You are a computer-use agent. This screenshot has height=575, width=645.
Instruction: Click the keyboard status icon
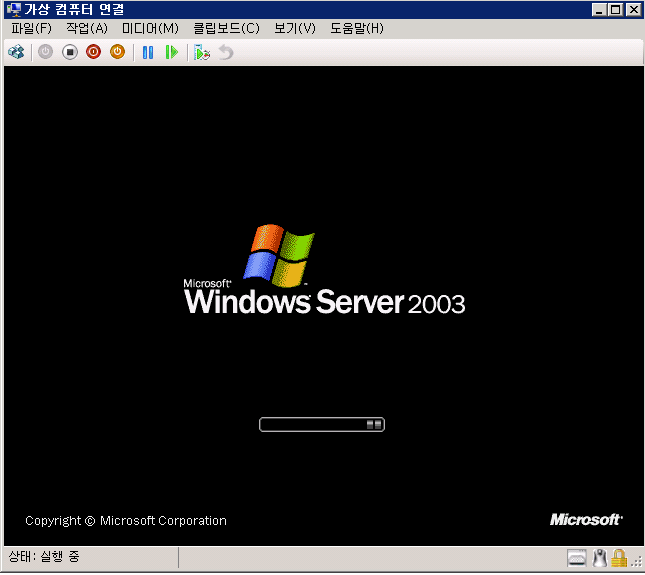(577, 559)
